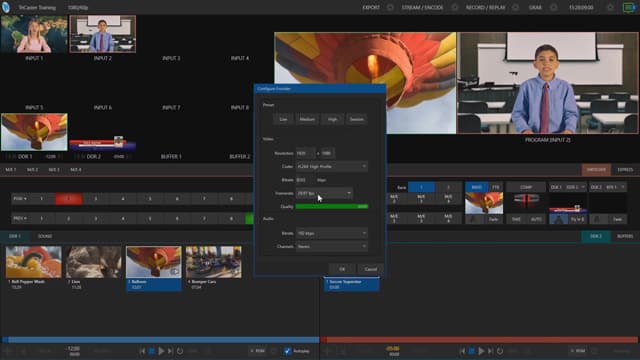
Task: Choose the Low preset in Configure Encoder
Action: click(283, 119)
